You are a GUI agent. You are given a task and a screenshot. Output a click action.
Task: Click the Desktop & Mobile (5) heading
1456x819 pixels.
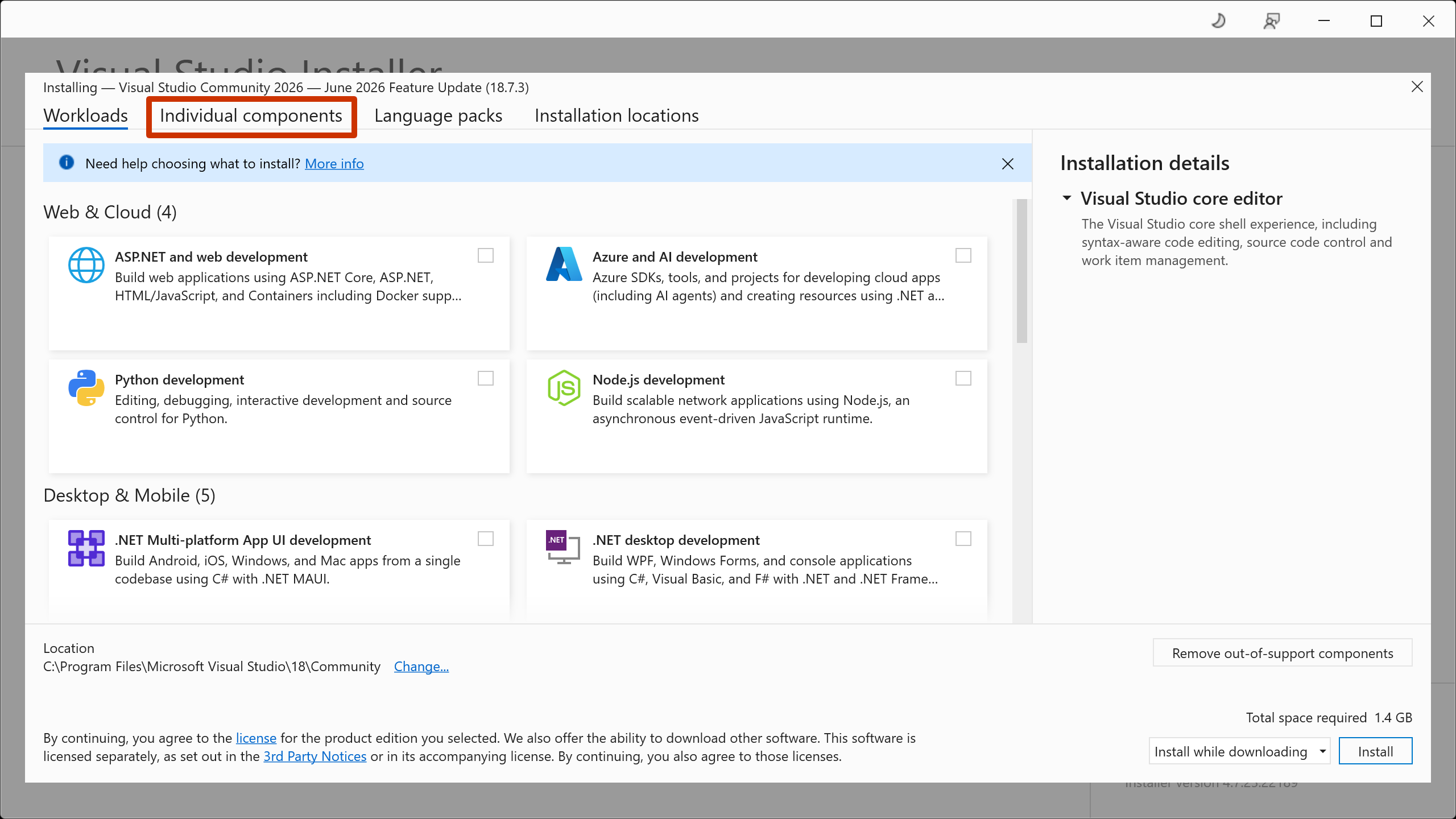(130, 495)
